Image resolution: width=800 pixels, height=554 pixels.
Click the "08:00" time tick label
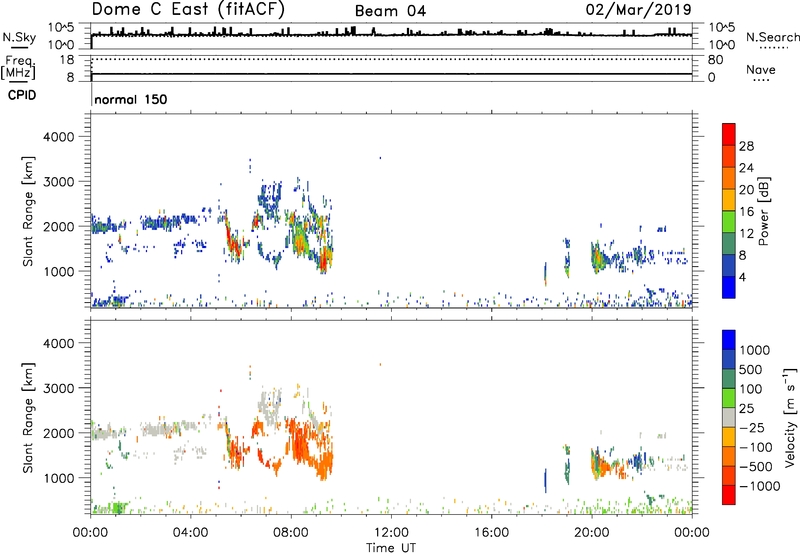point(291,533)
